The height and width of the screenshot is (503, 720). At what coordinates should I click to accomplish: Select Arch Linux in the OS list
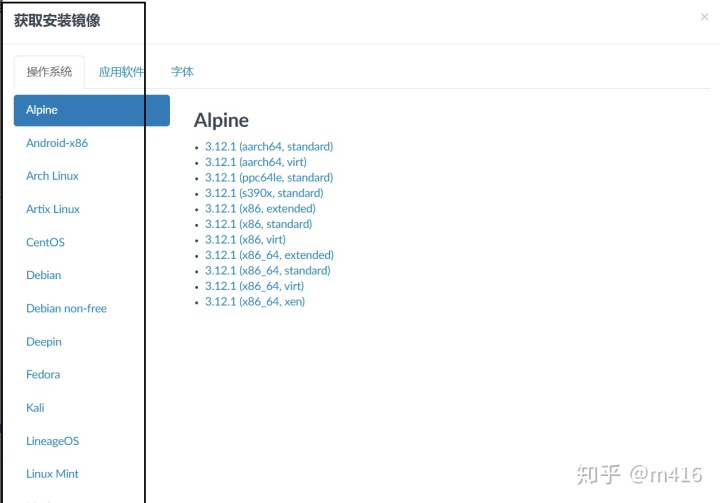pyautogui.click(x=52, y=176)
